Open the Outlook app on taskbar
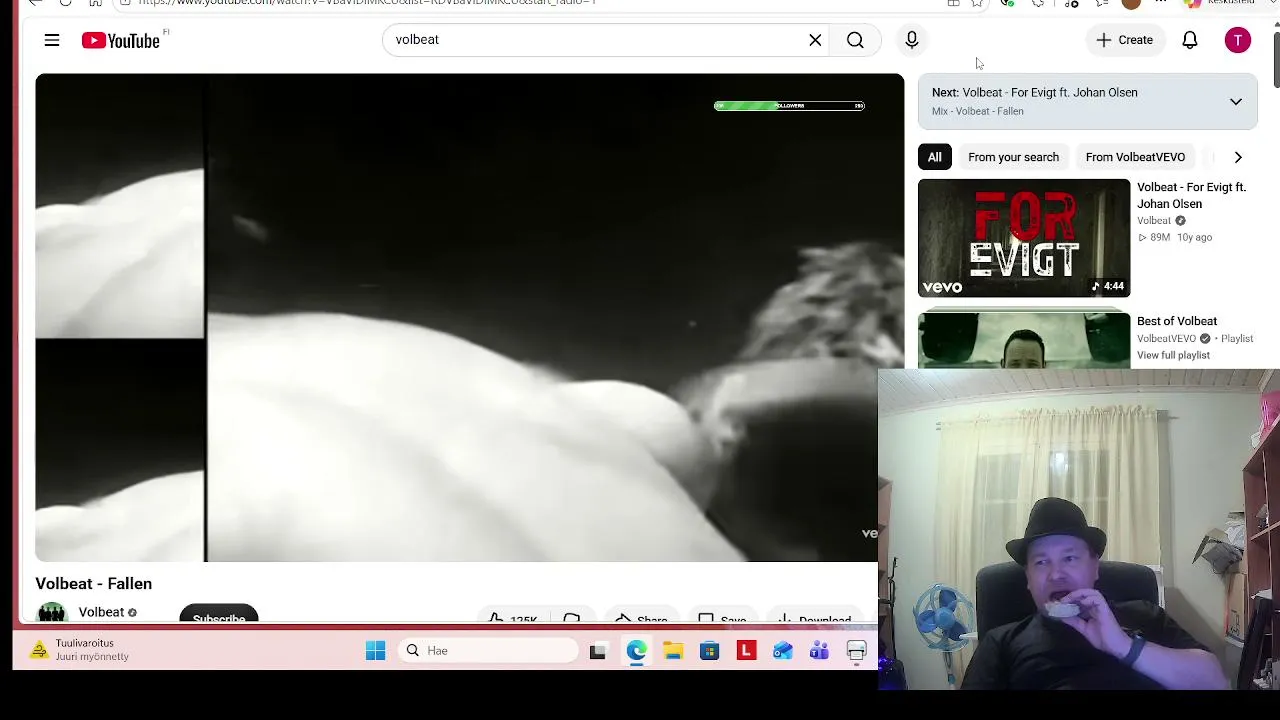 coord(783,651)
